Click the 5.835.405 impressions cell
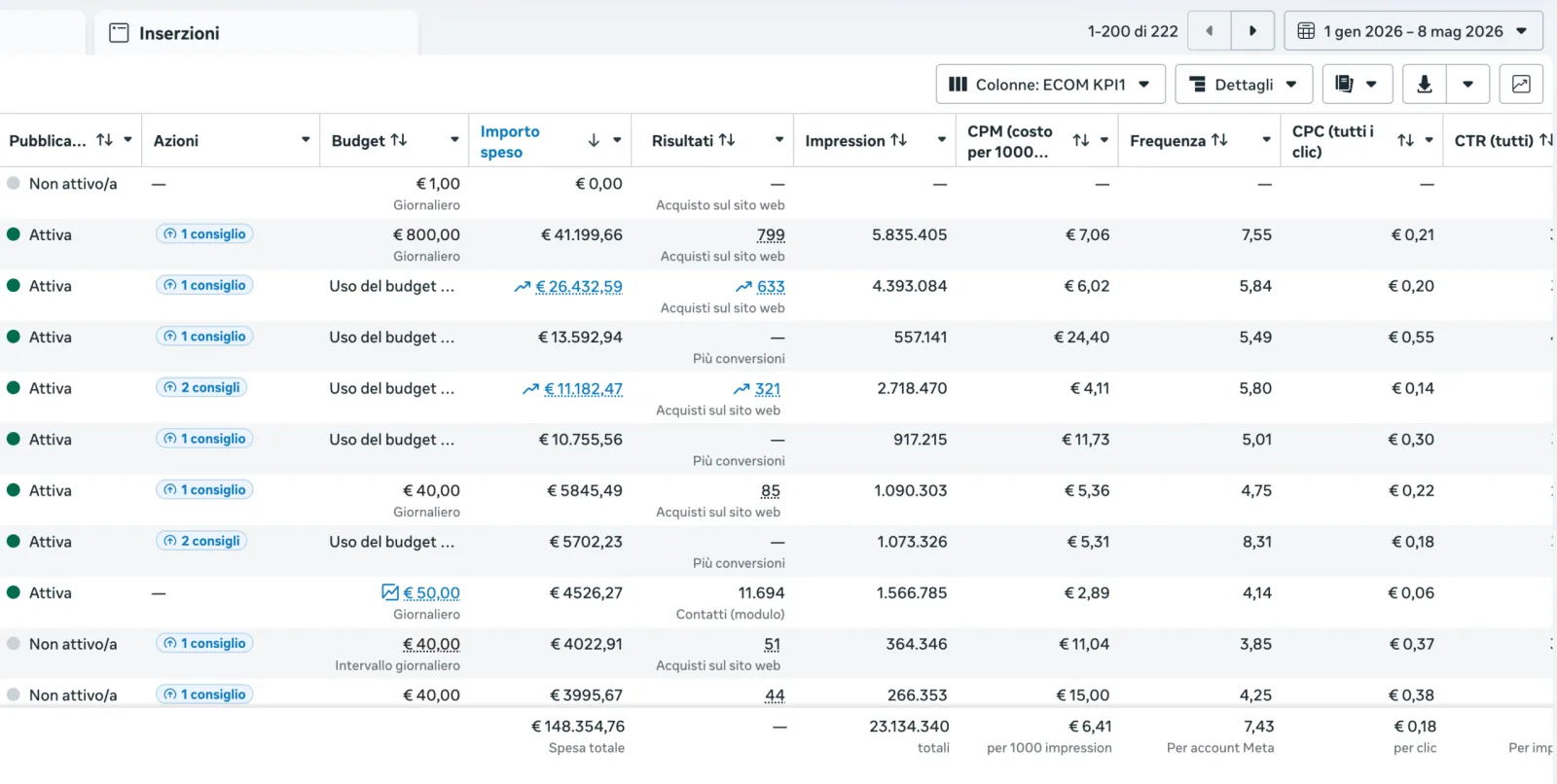Screen dimensions: 1557x784 click(909, 234)
